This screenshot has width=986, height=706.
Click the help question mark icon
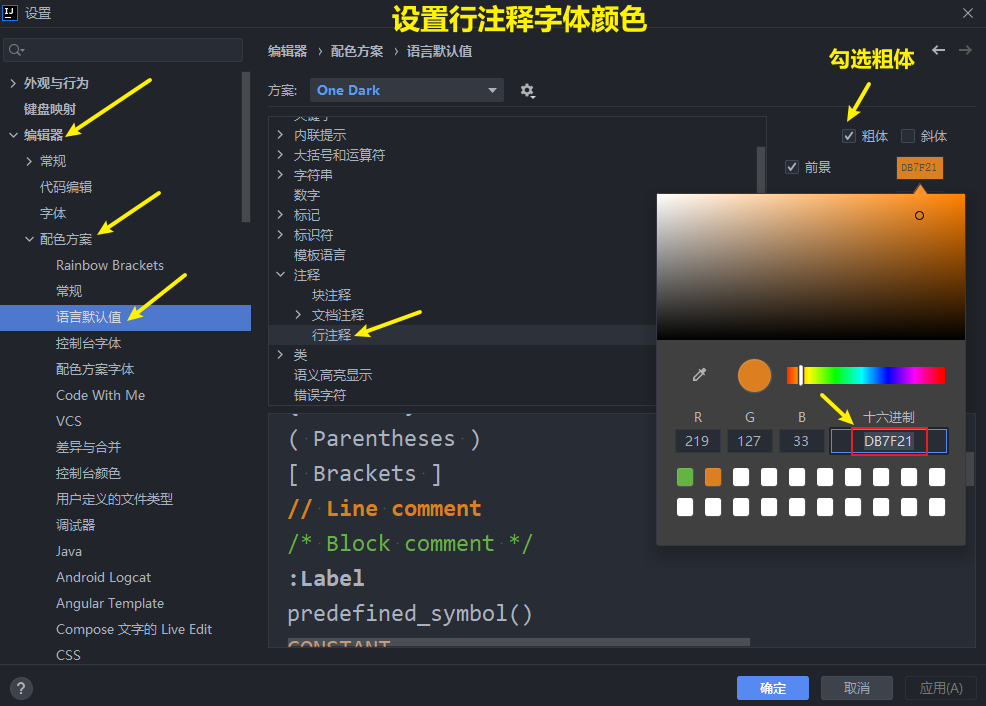(x=21, y=688)
